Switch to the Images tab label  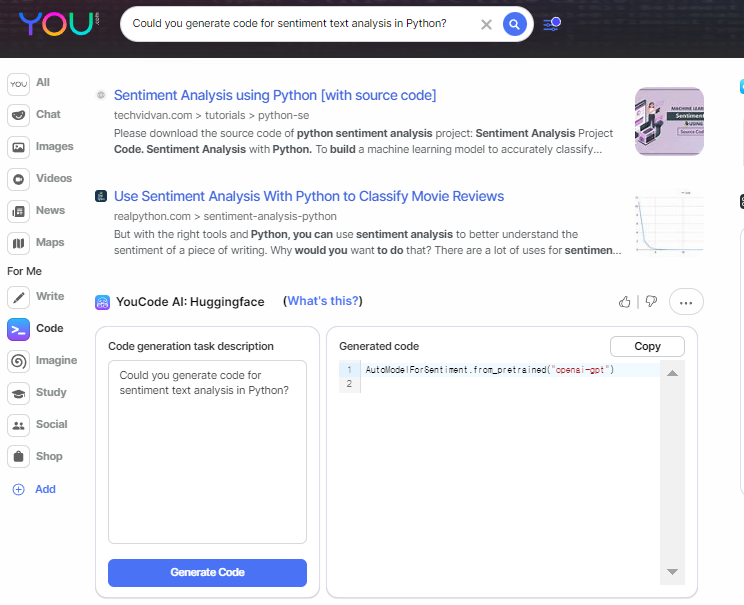(55, 147)
